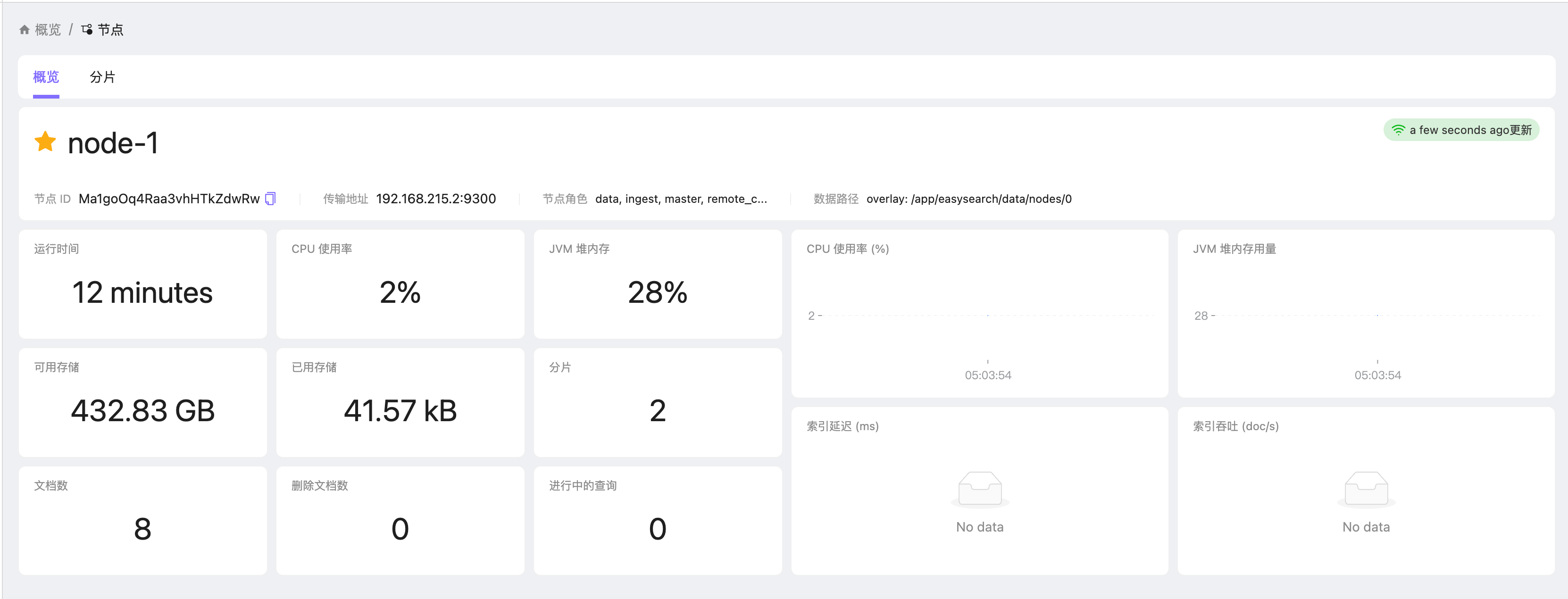Toggle the yellow favorite star for node-1

point(45,142)
